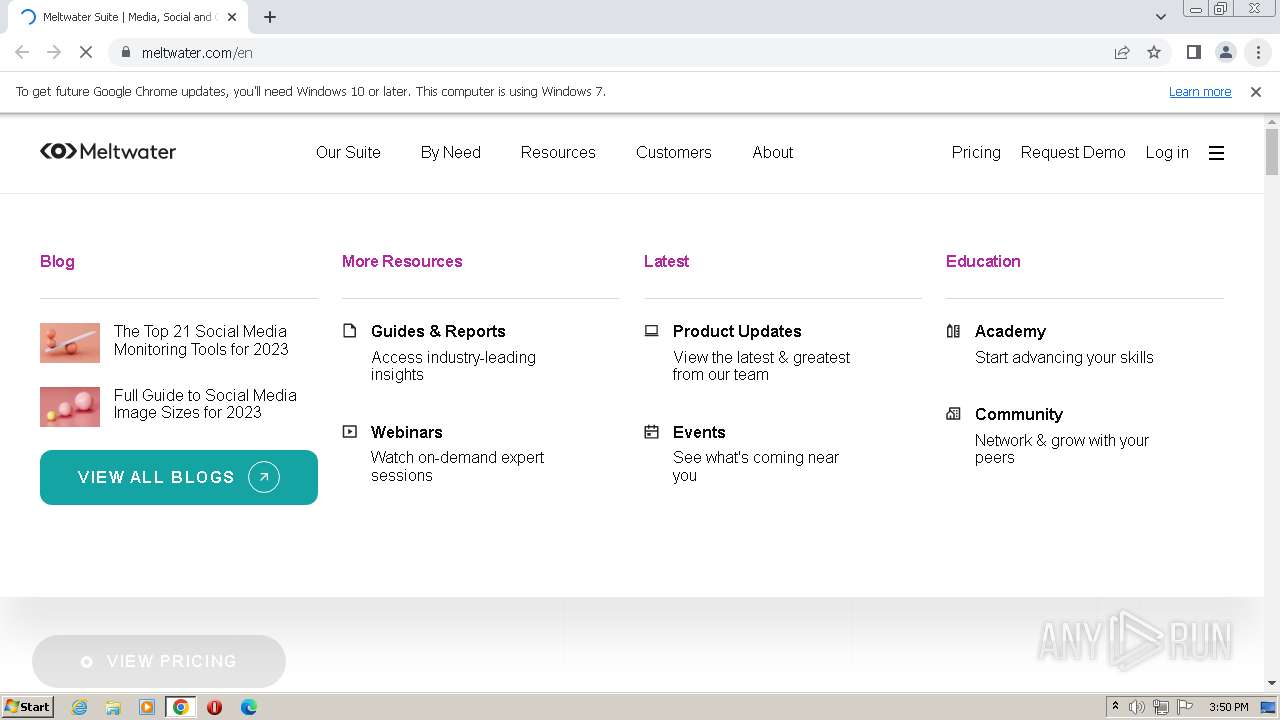Click the volume icon in system tray
The height and width of the screenshot is (720, 1280).
click(1137, 707)
